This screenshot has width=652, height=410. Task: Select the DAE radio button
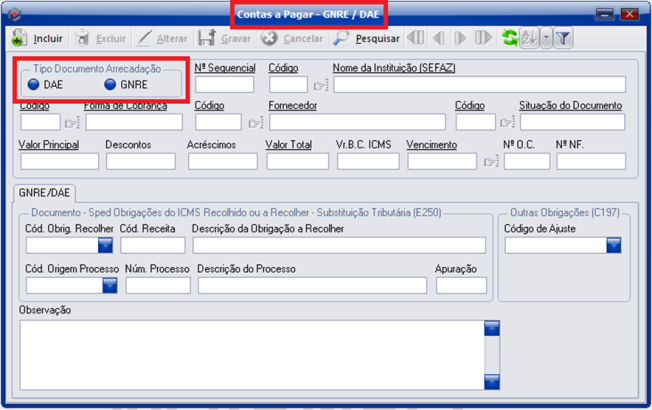(x=33, y=85)
